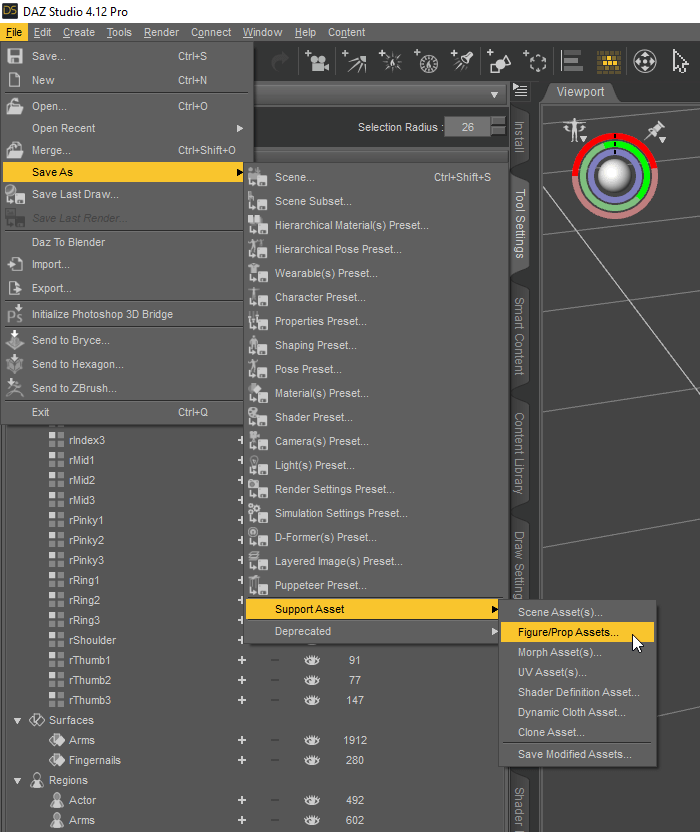Open the Window menu
Screen dimensions: 700x832
[262, 32]
